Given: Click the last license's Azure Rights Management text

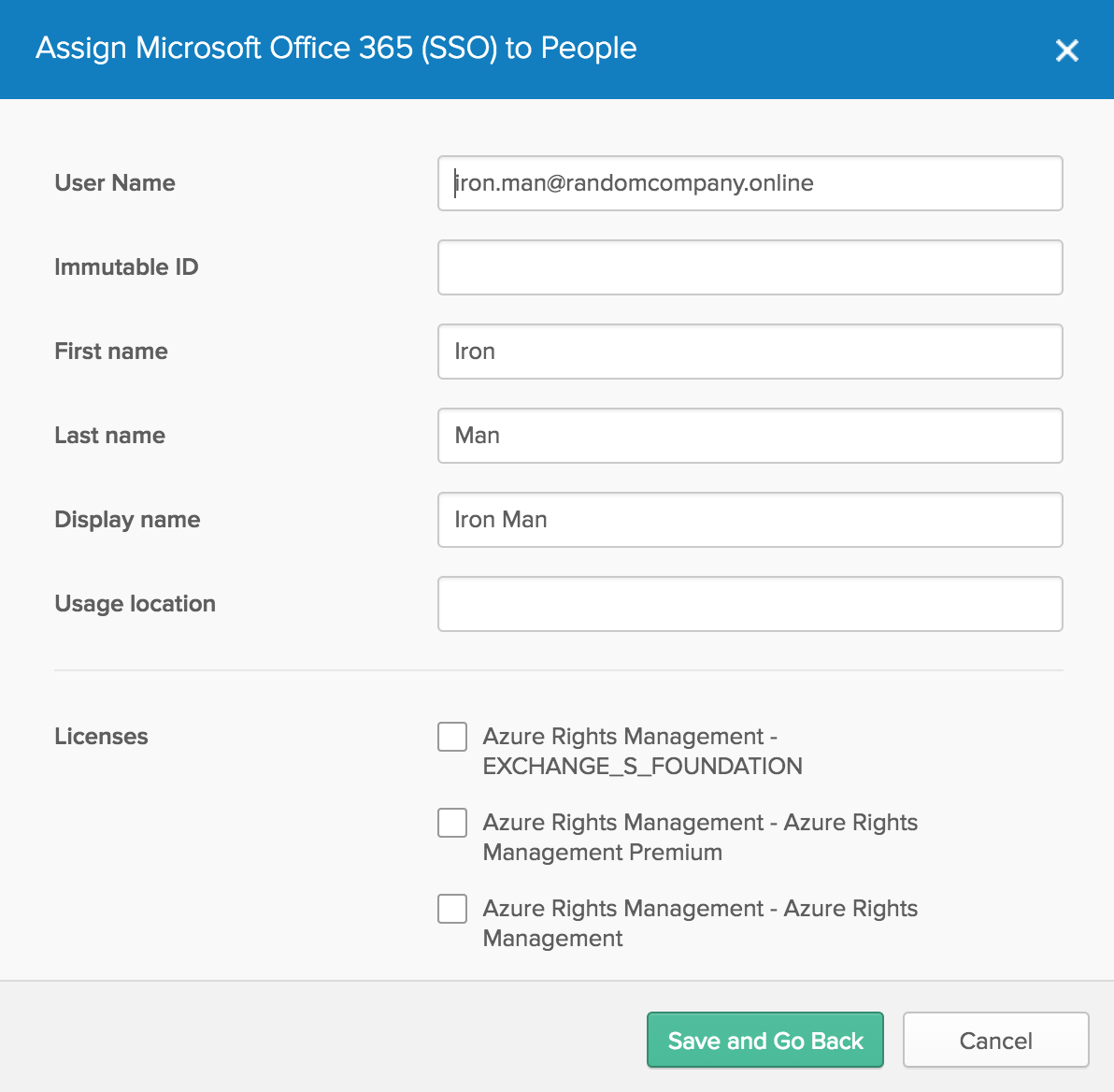Looking at the screenshot, I should point(700,923).
